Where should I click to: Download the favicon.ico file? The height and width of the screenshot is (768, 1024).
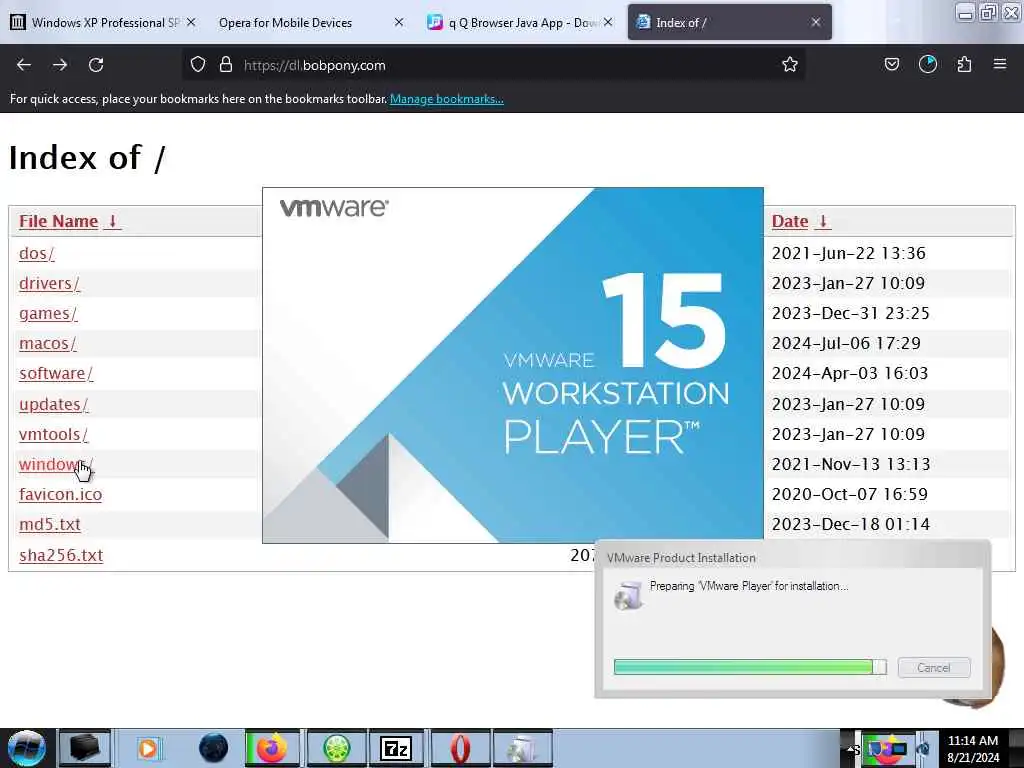point(60,494)
